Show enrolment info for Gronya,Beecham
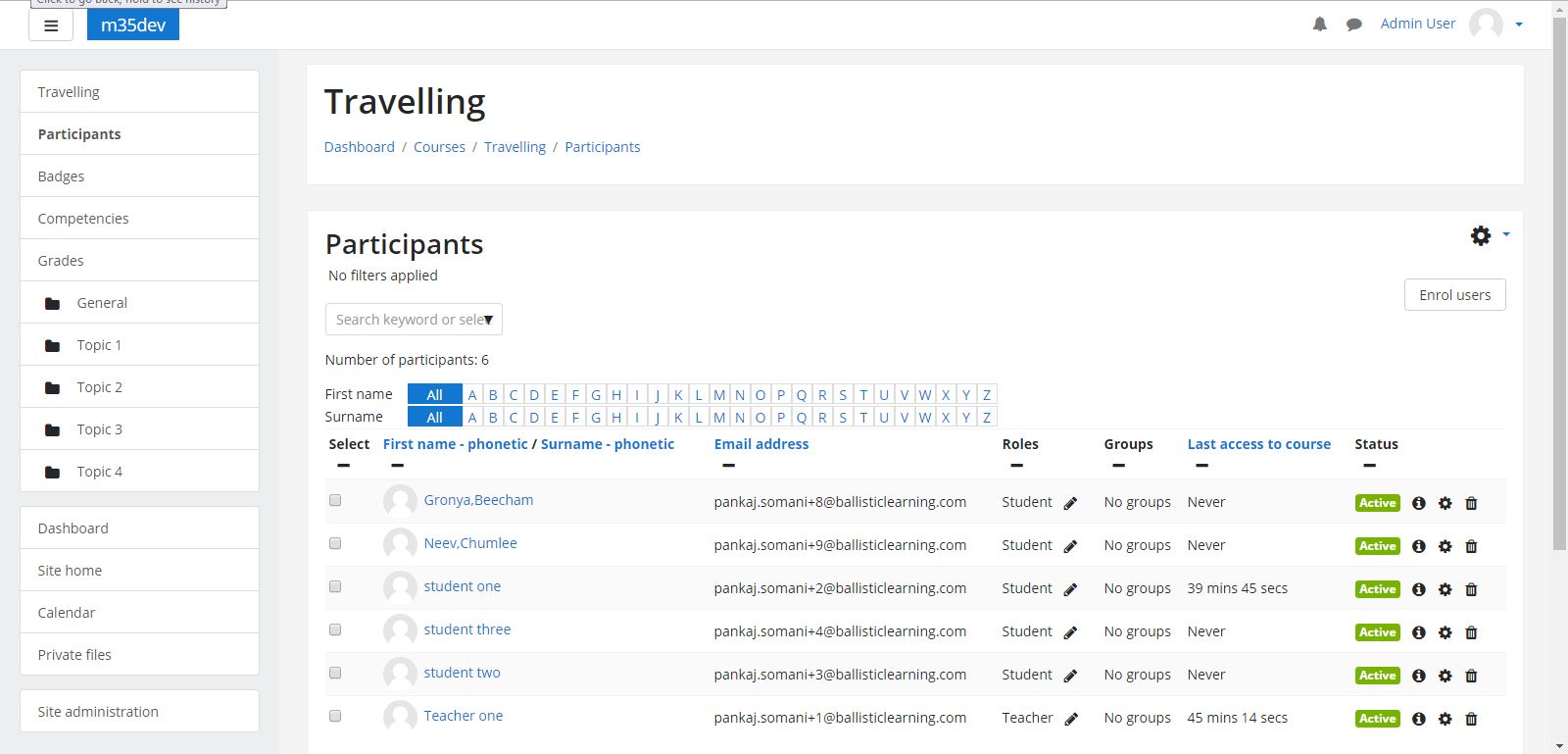Screen dimensions: 1568x754 click(1418, 503)
